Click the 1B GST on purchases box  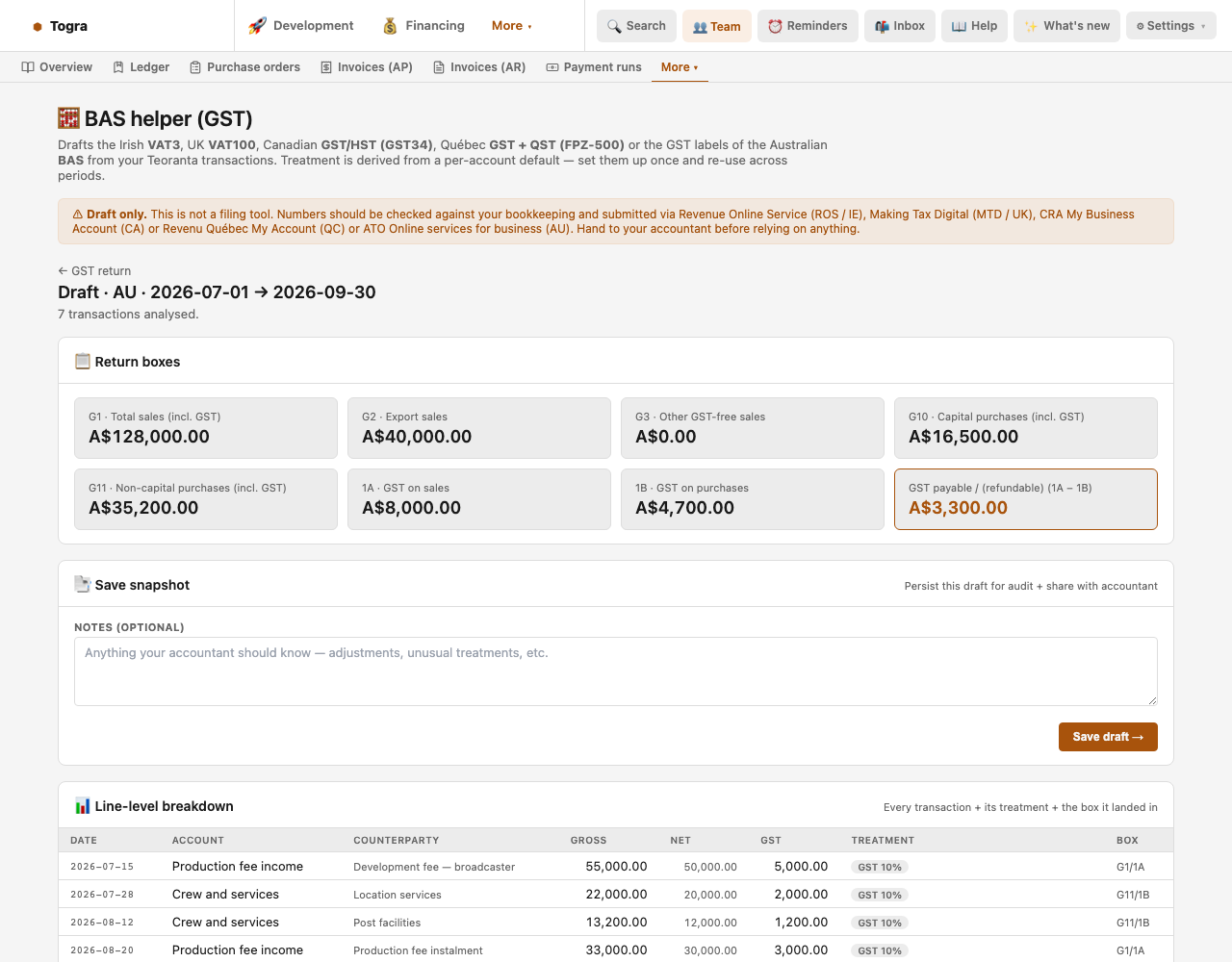point(753,499)
